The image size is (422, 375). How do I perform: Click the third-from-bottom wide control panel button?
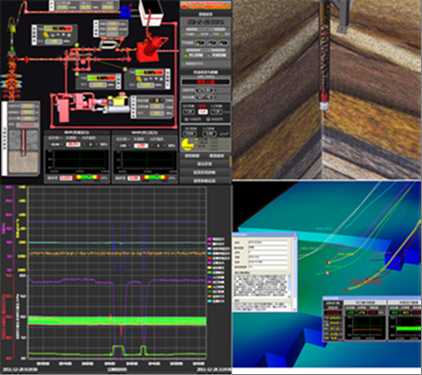point(205,164)
